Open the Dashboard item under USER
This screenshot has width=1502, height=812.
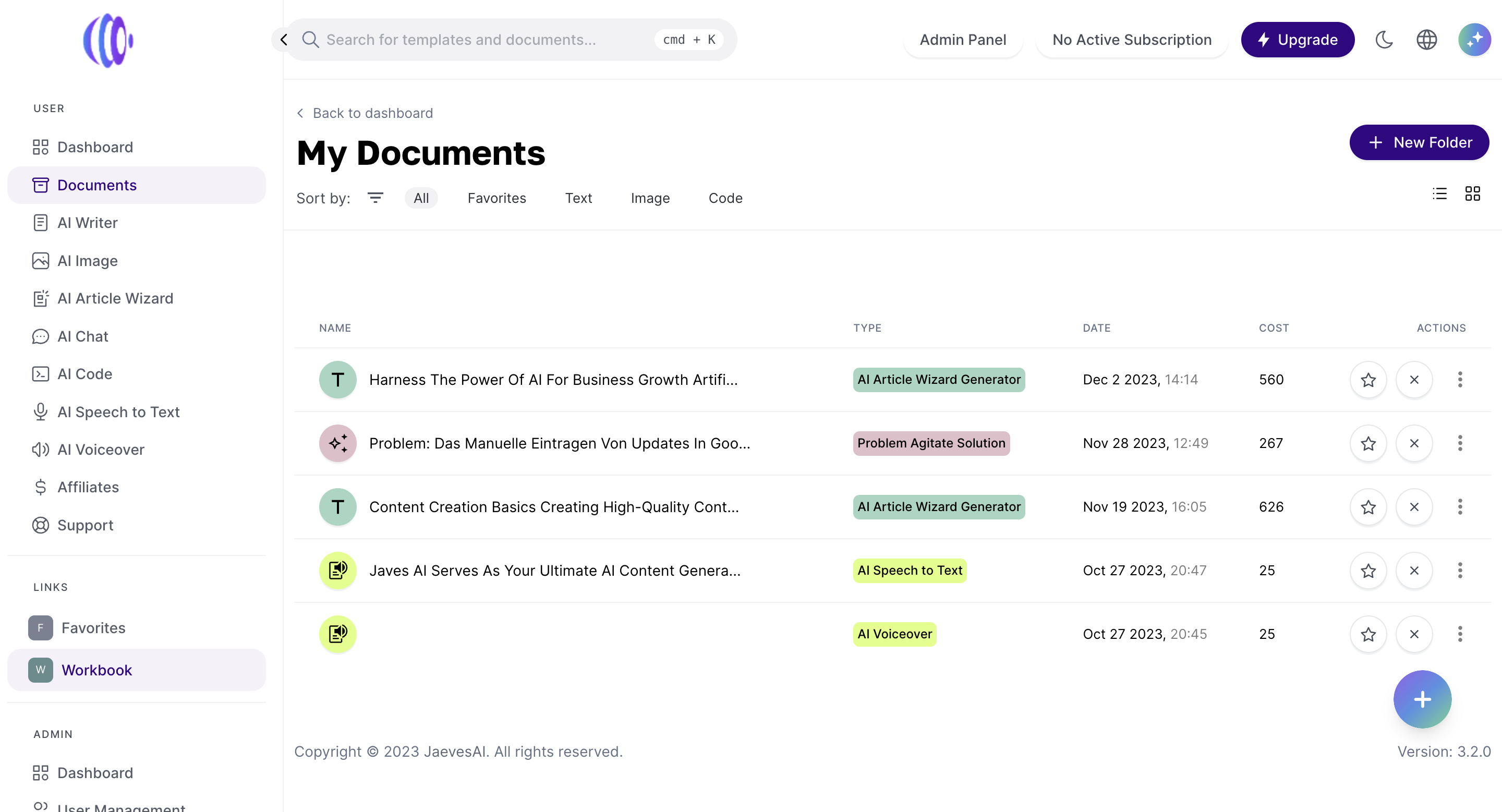[x=137, y=147]
